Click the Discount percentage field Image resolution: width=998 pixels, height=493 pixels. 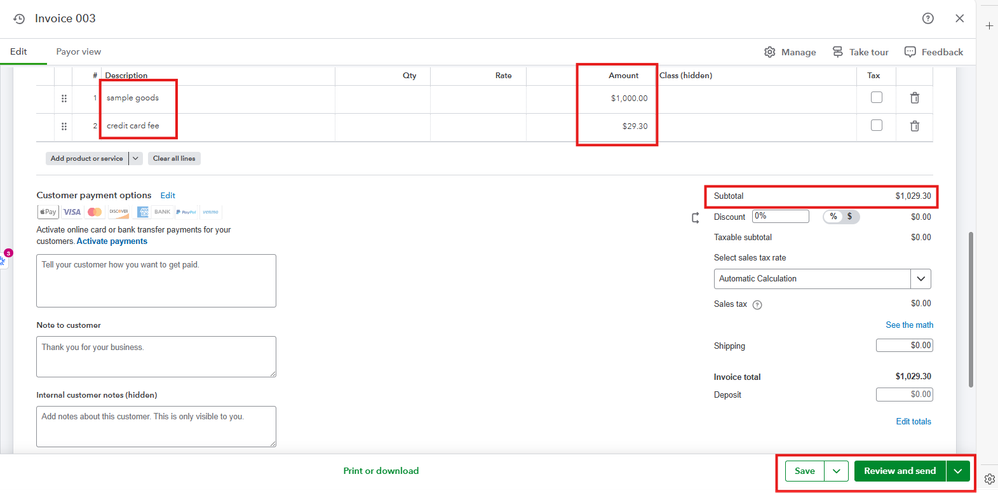(x=780, y=216)
